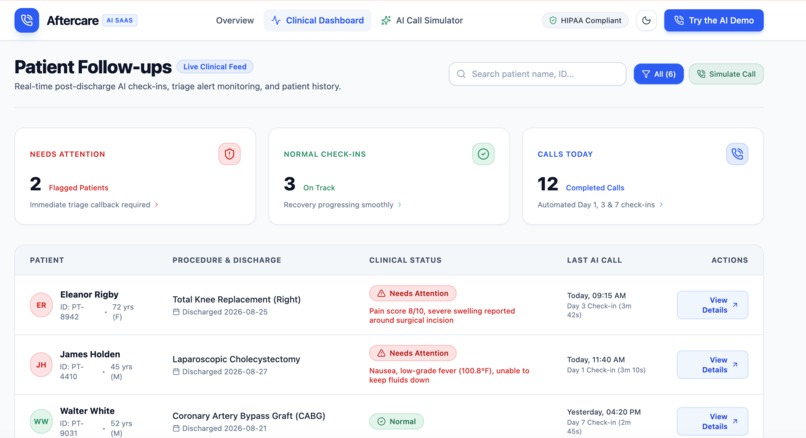Click the Yesterday, 04:20 PM call time
806x438 pixels.
click(x=604, y=412)
